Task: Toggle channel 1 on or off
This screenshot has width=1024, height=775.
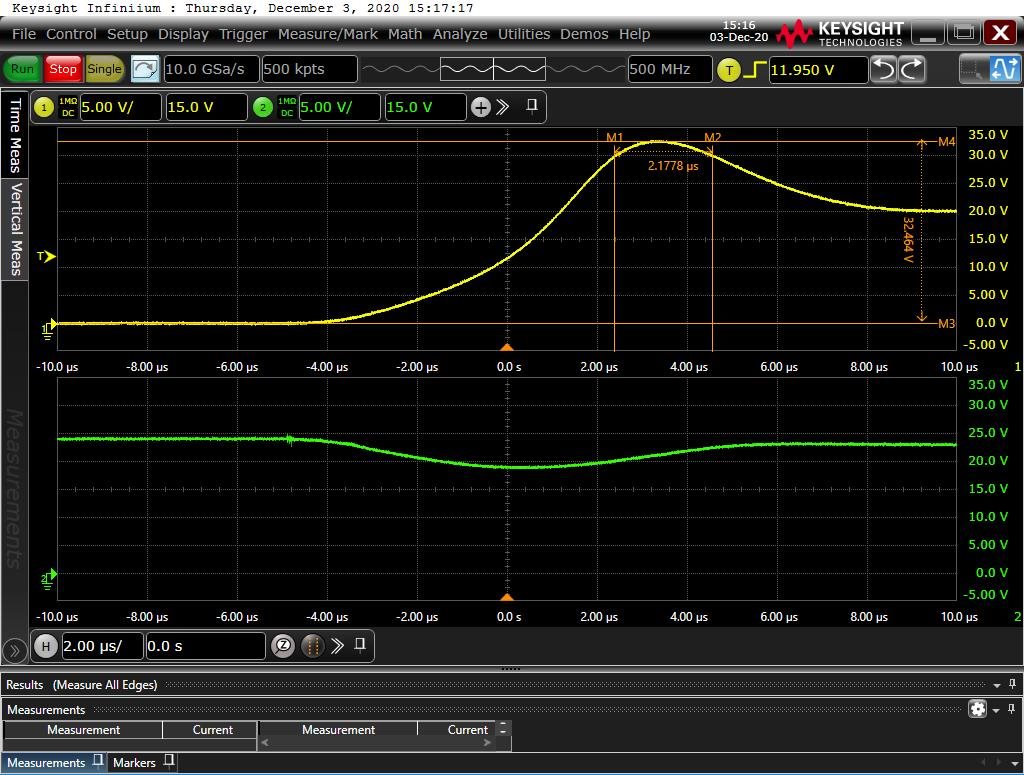Action: pyautogui.click(x=44, y=108)
